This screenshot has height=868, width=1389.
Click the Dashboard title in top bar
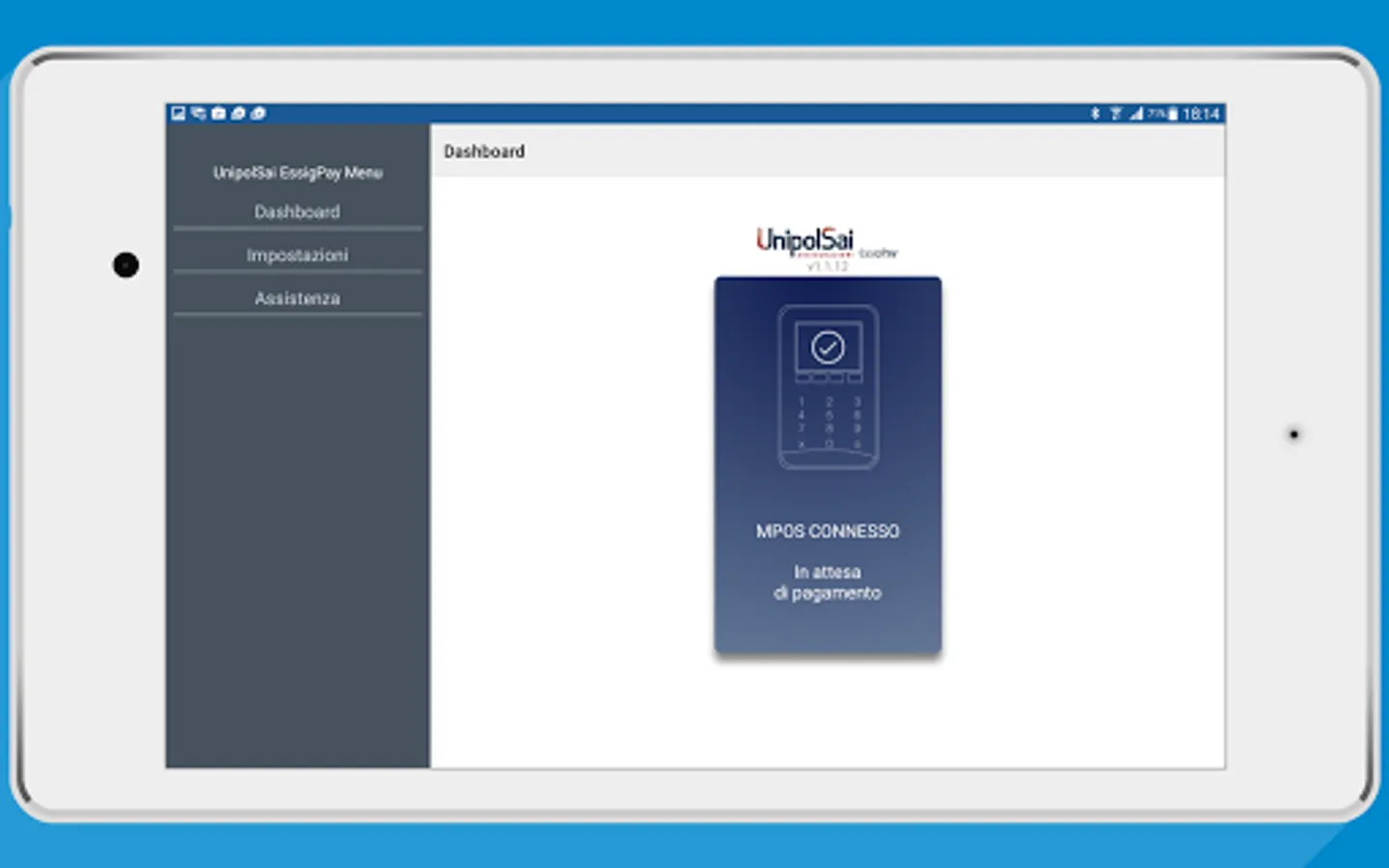click(484, 151)
